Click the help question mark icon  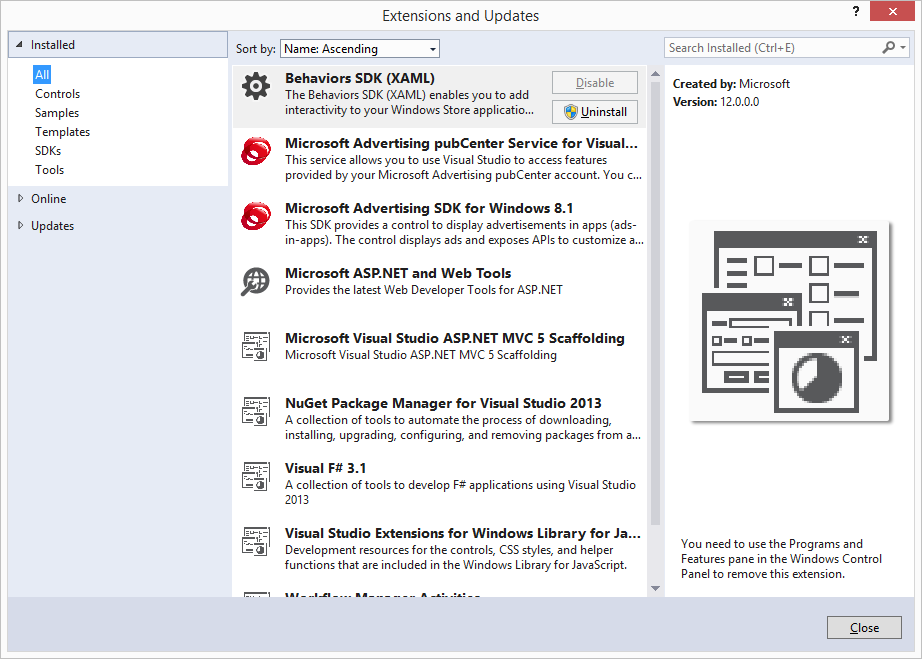pyautogui.click(x=855, y=12)
